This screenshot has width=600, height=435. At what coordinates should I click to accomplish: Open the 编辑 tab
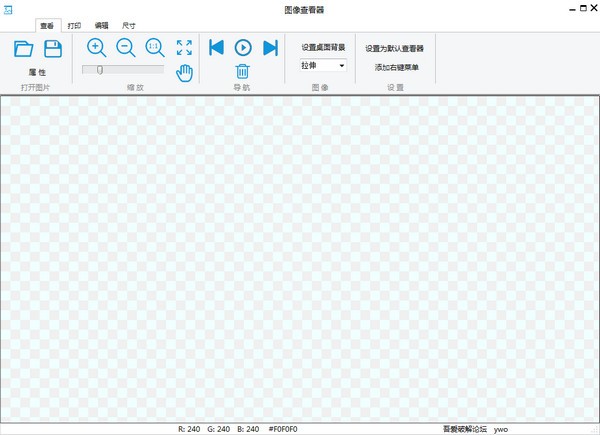(x=102, y=24)
